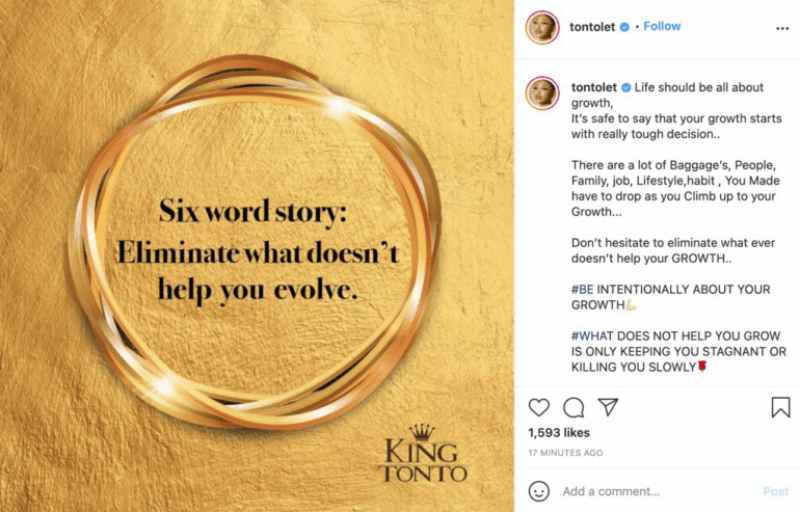
Task: Share the post via paper plane icon
Action: [606, 408]
